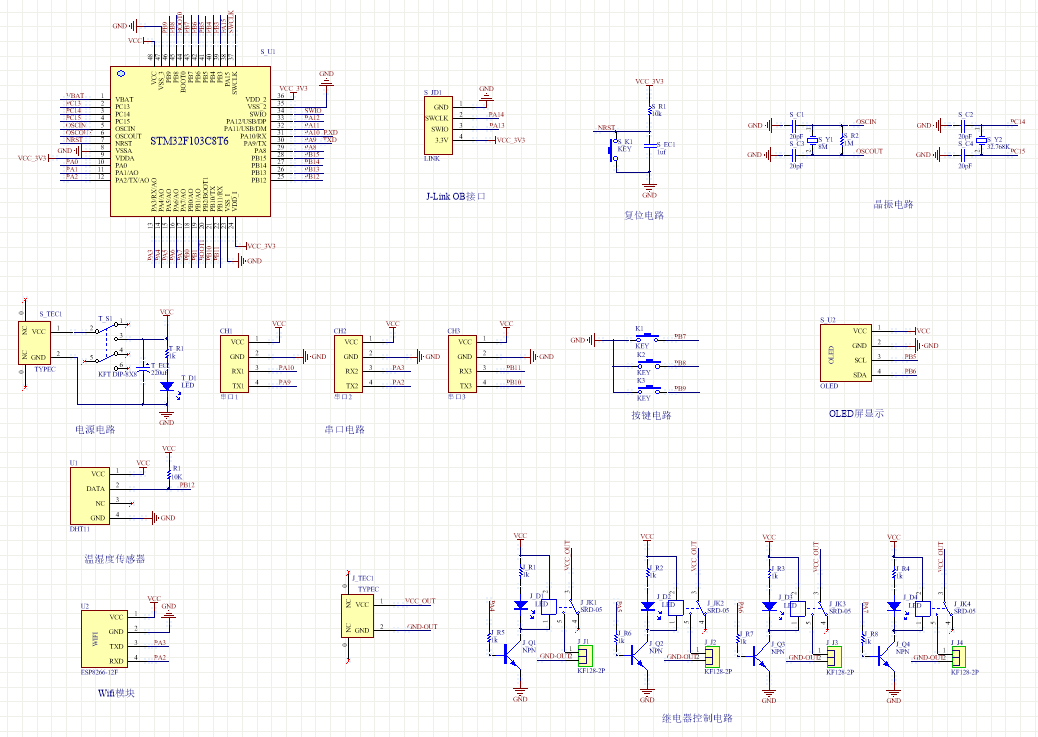
Task: Select the CH1 serial port block
Action: click(x=234, y=364)
